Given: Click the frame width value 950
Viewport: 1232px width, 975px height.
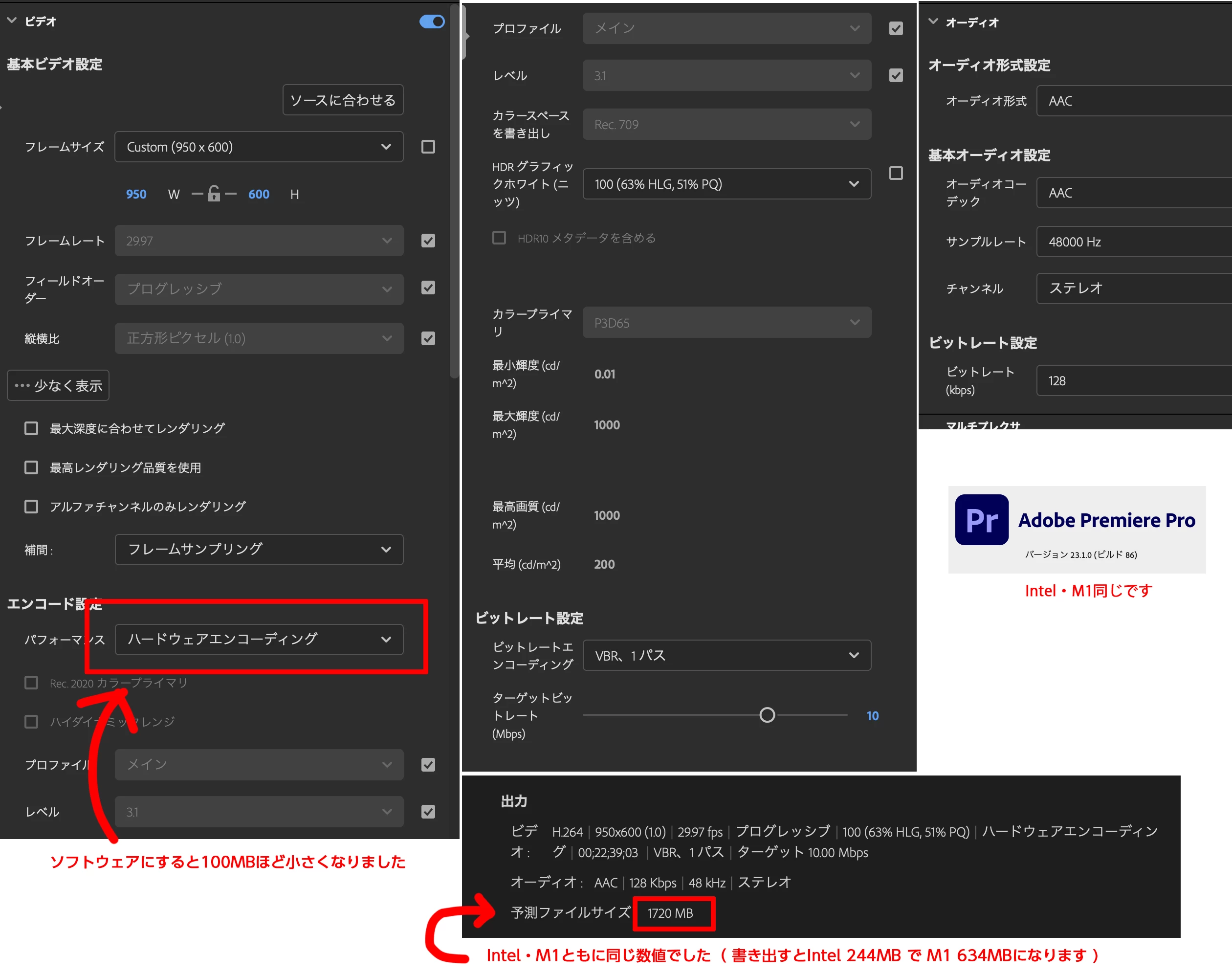Looking at the screenshot, I should [x=136, y=194].
